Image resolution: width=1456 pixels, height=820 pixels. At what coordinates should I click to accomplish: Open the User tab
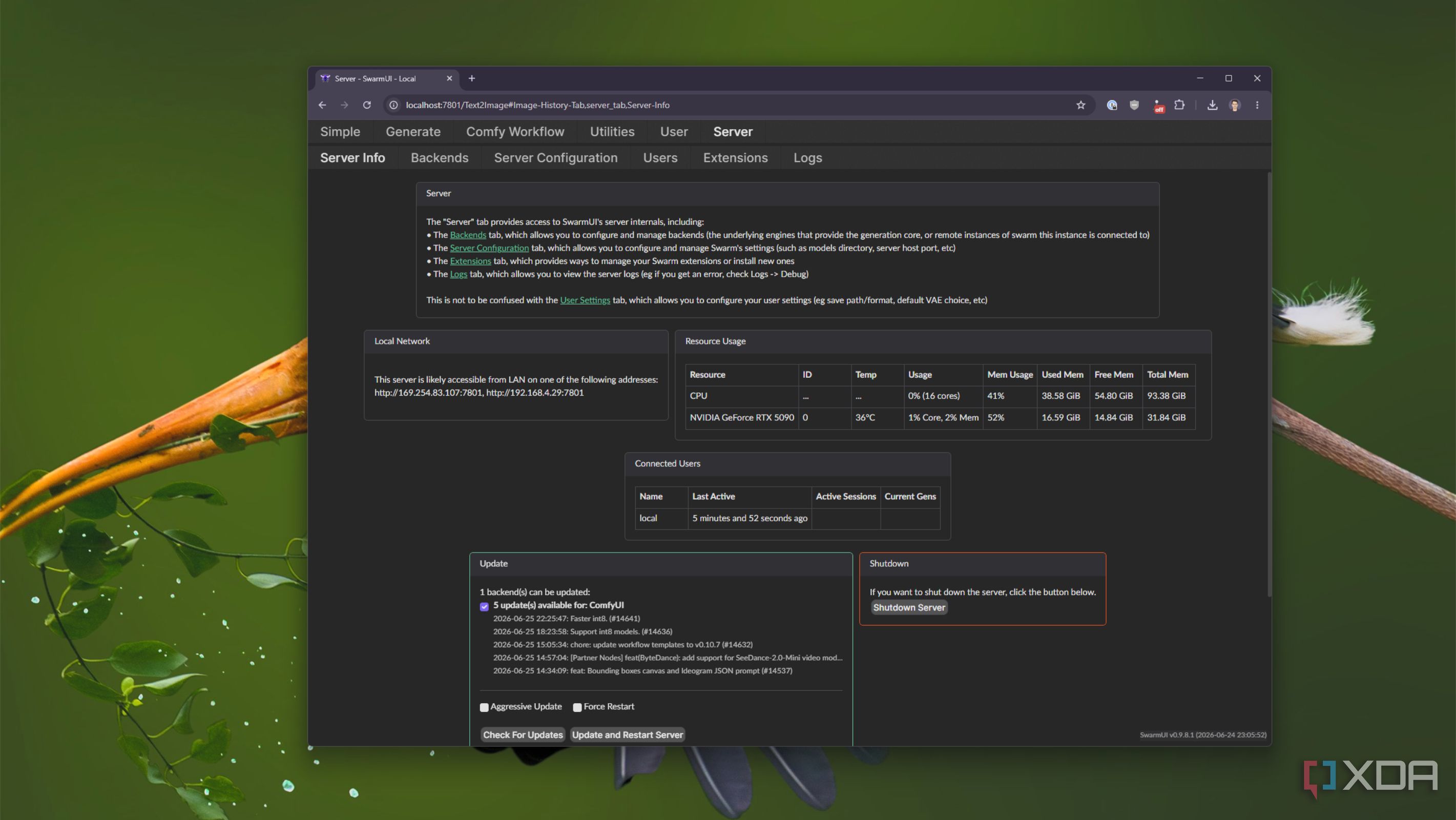click(674, 132)
